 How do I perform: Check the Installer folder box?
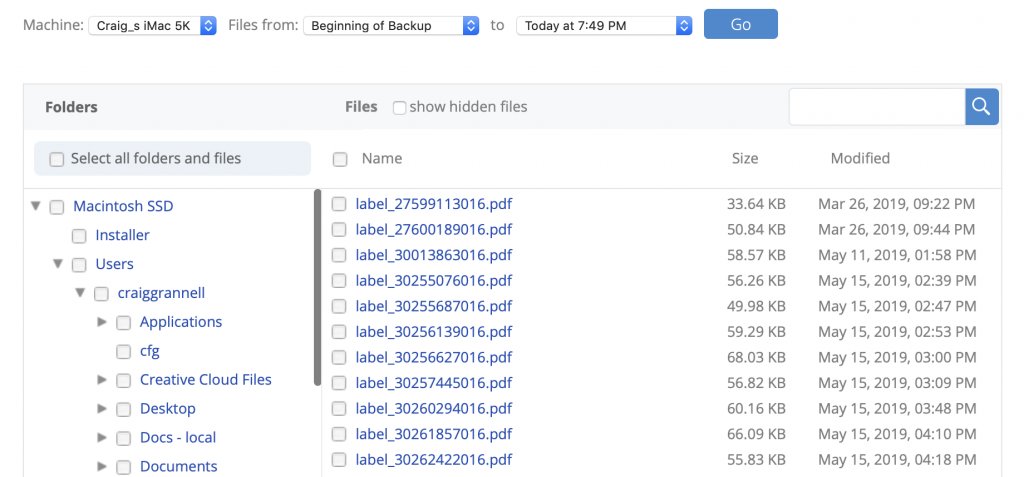point(79,236)
